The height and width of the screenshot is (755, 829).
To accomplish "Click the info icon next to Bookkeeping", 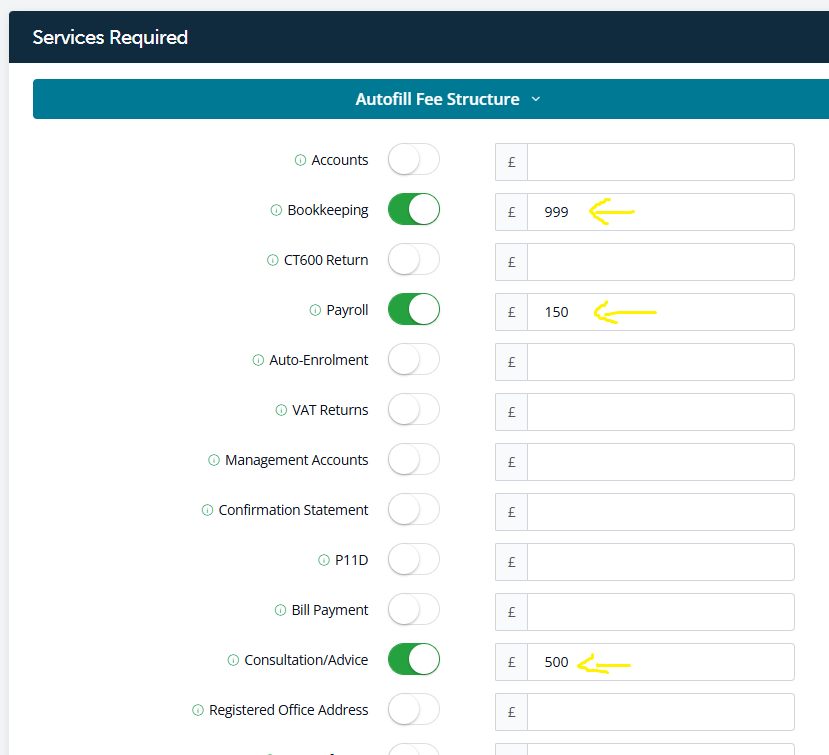I will click(276, 210).
